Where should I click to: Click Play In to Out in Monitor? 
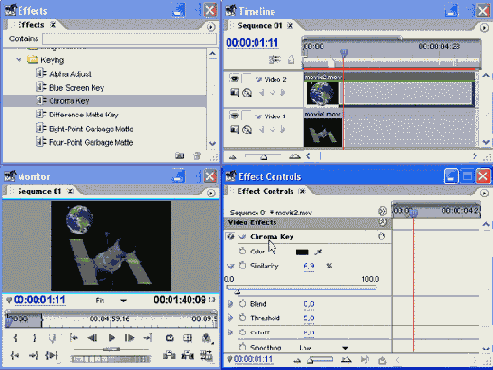click(x=52, y=356)
